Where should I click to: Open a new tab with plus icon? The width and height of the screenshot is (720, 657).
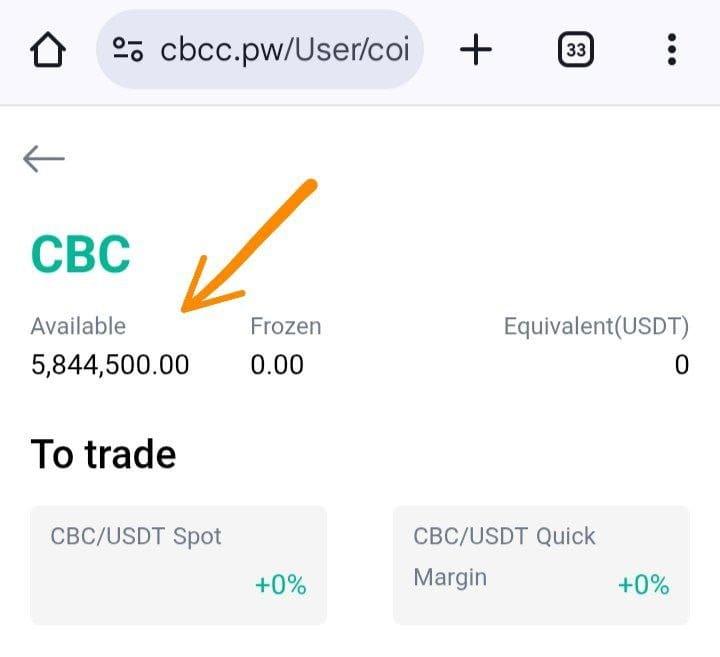tap(476, 50)
